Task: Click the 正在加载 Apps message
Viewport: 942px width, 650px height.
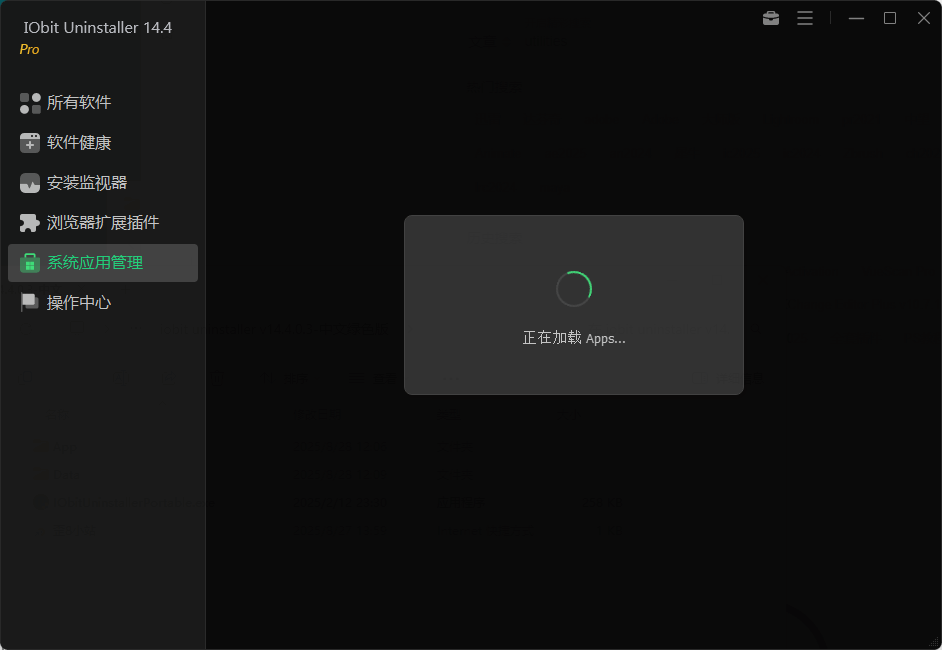Action: pyautogui.click(x=573, y=338)
